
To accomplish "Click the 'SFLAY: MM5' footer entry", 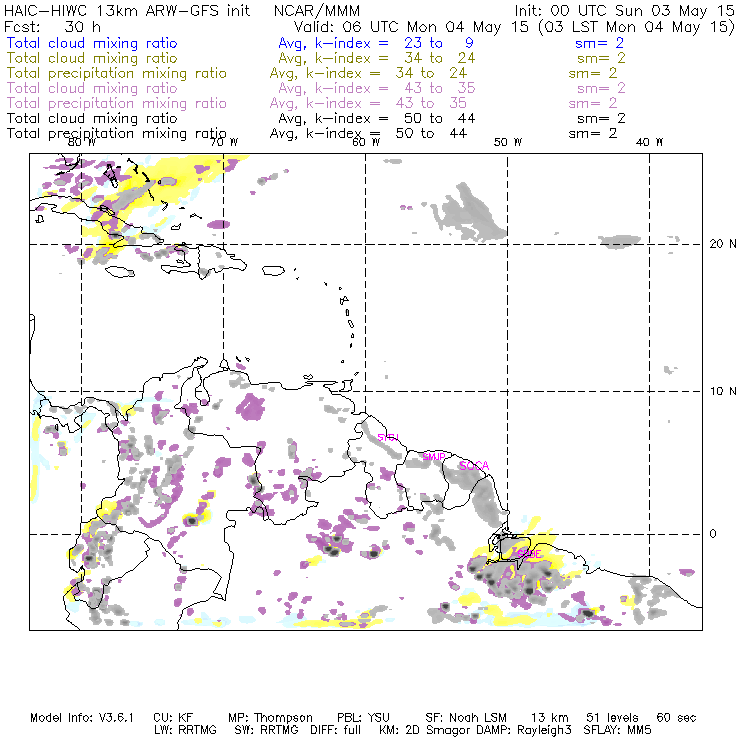I will click(617, 730).
